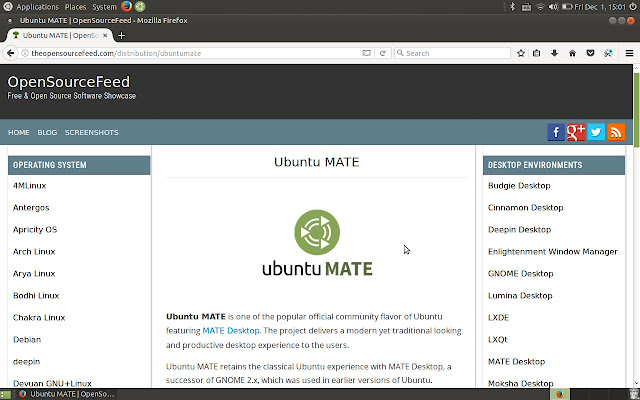Go to HOME in site navigation
The image size is (640, 400).
pyautogui.click(x=19, y=132)
